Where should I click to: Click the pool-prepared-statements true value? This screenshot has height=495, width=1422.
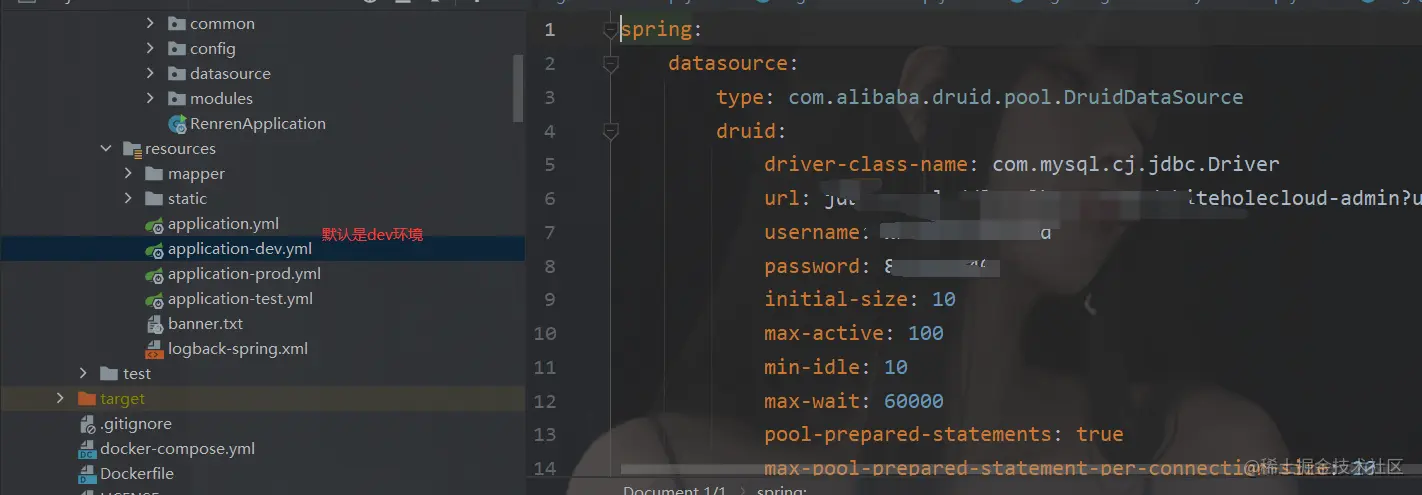[1100, 435]
